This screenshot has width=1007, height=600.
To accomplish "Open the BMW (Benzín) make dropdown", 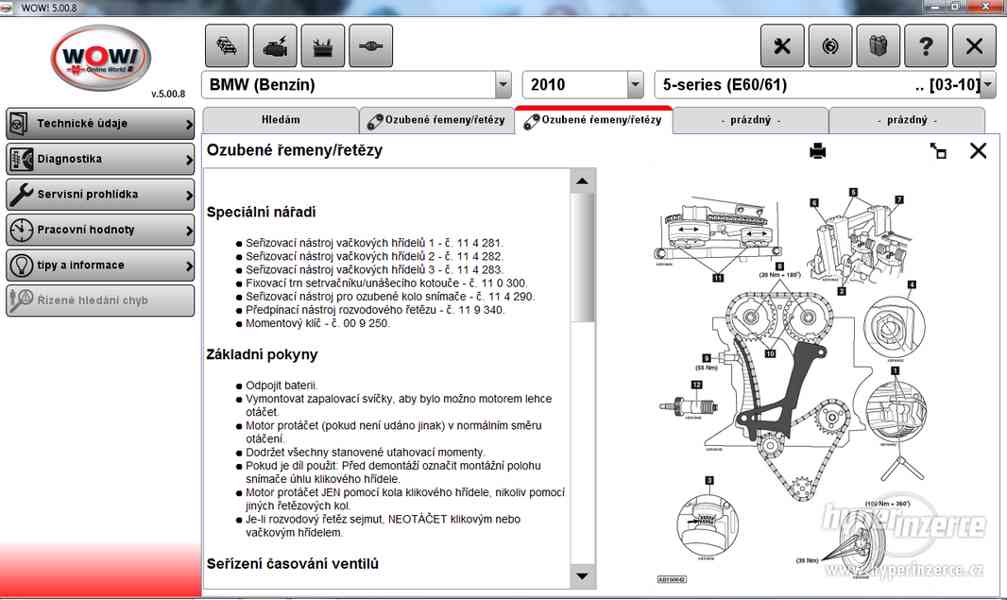I will (503, 84).
